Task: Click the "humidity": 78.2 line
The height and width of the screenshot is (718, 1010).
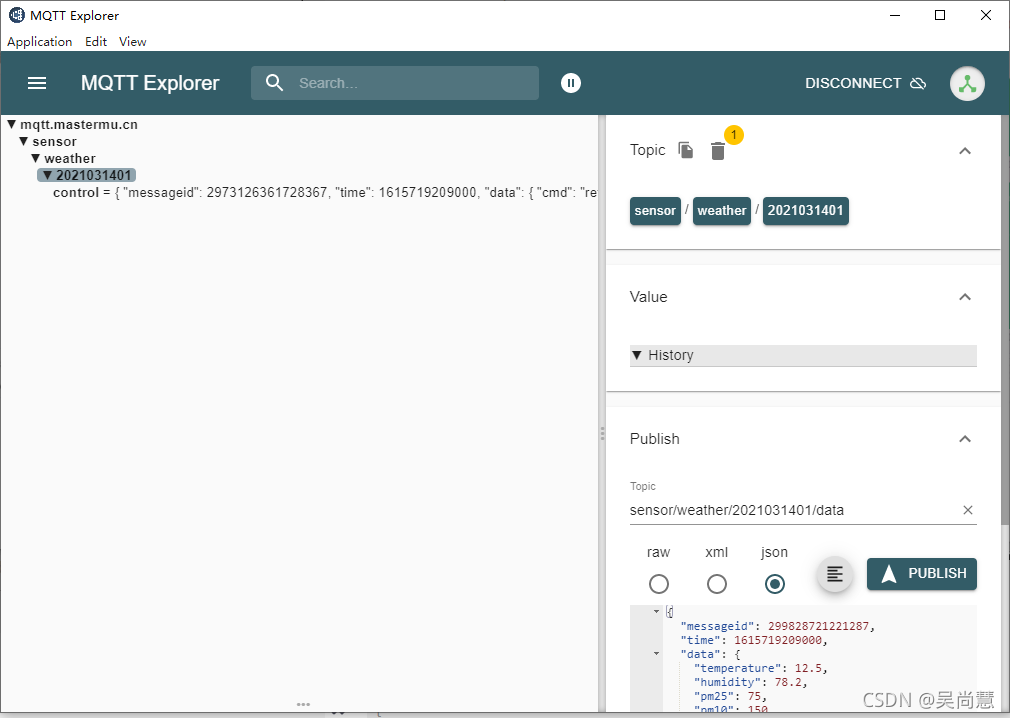Action: pos(750,682)
